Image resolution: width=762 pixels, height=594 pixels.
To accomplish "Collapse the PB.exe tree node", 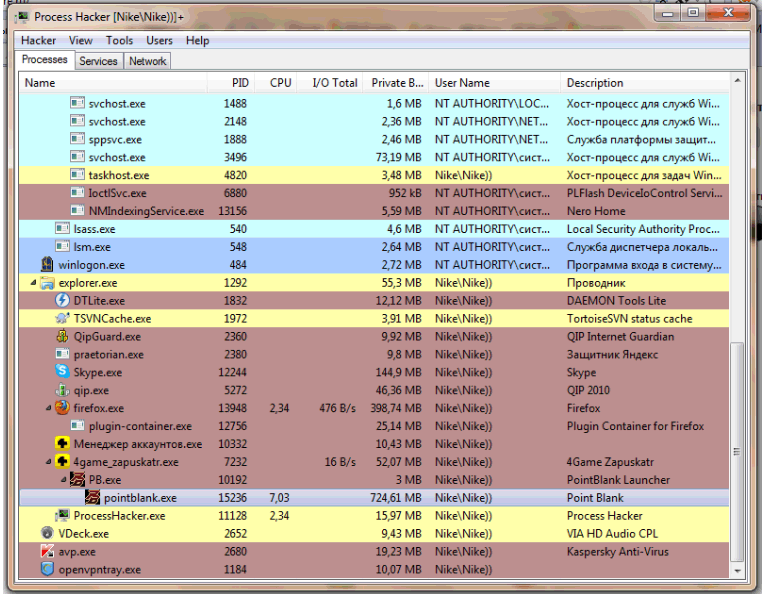I will pyautogui.click(x=63, y=479).
